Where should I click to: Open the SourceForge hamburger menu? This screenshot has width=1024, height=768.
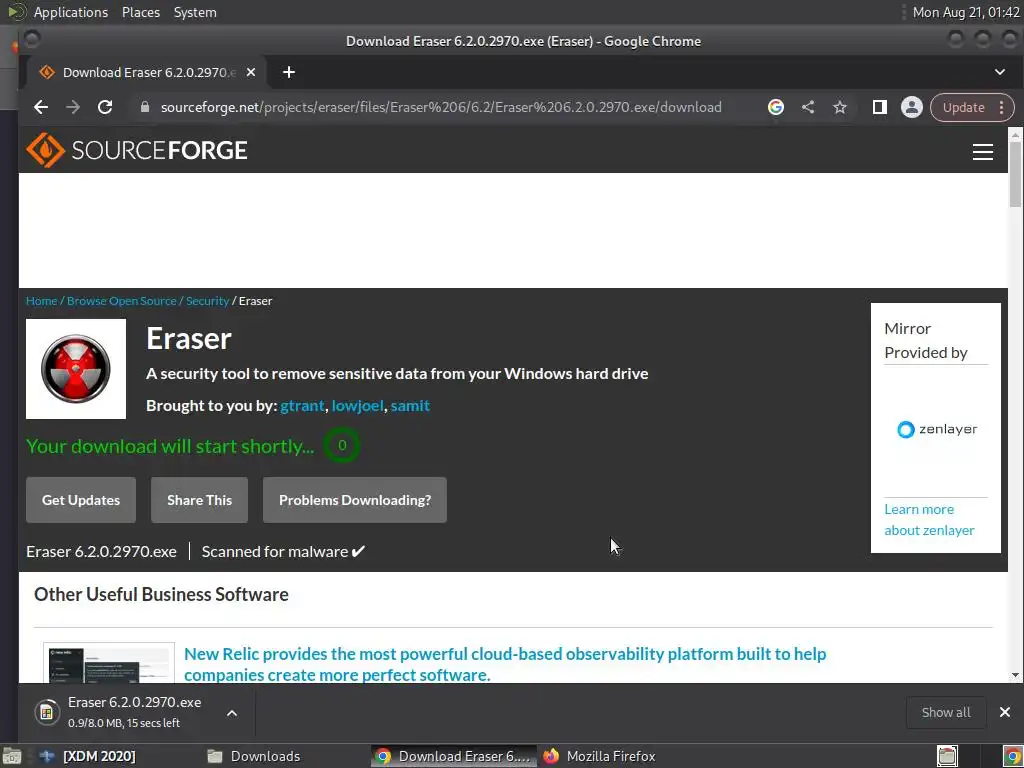pyautogui.click(x=983, y=152)
